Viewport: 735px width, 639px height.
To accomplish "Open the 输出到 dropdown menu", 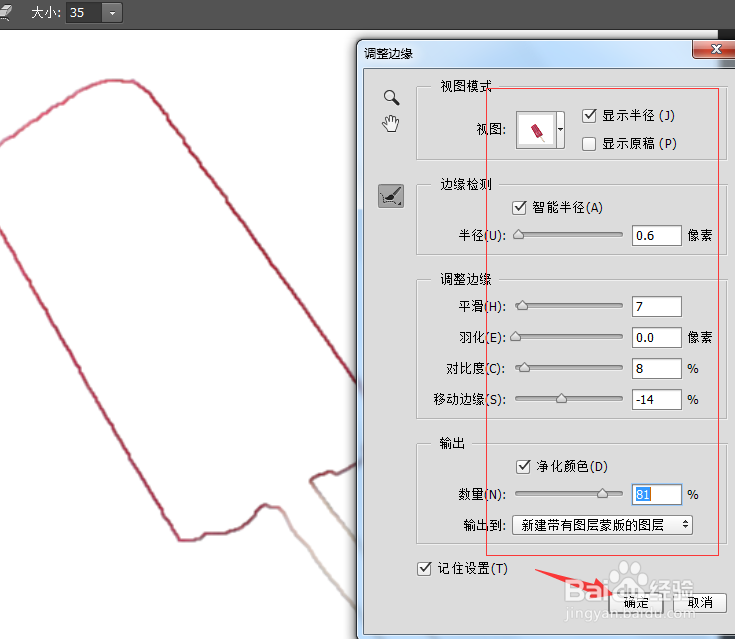I will [602, 525].
